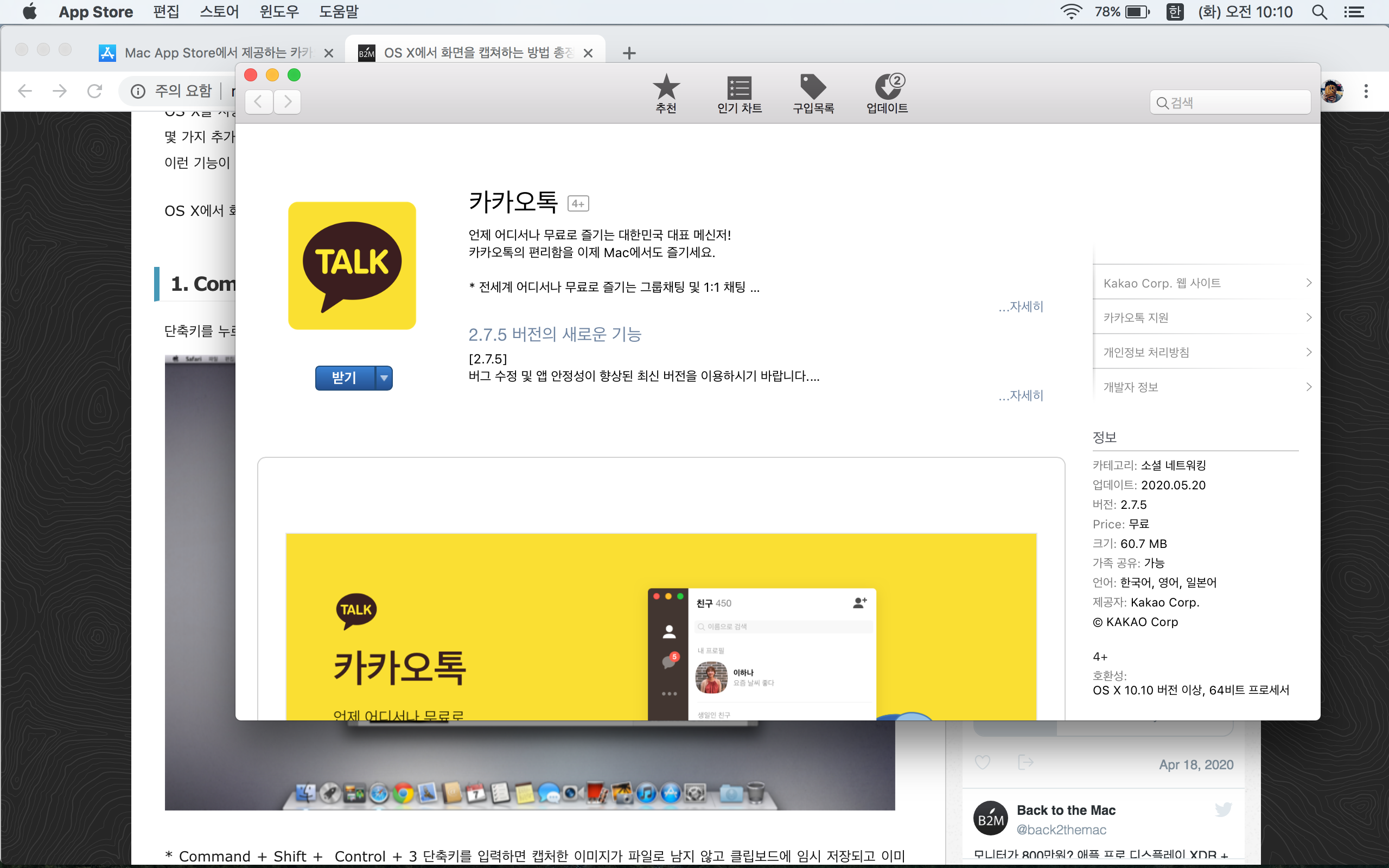Click 2.7.5 버전의 새로운 기능 heading
The image size is (1389, 868).
(x=555, y=334)
